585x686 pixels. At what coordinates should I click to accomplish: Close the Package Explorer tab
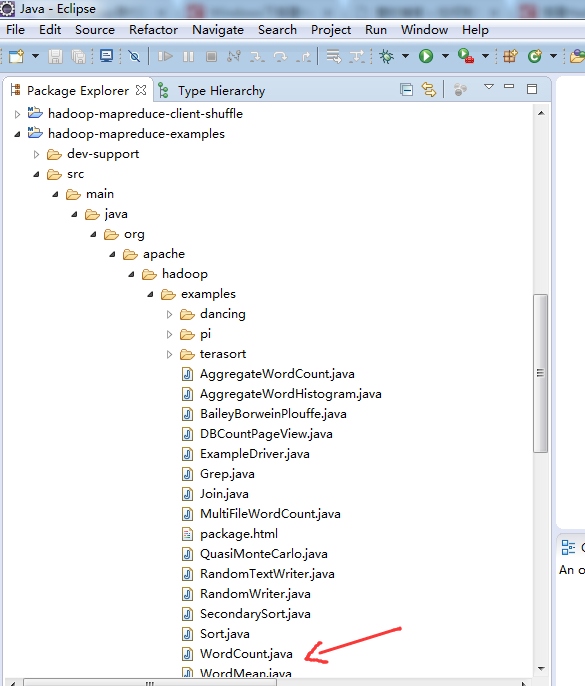click(x=141, y=90)
